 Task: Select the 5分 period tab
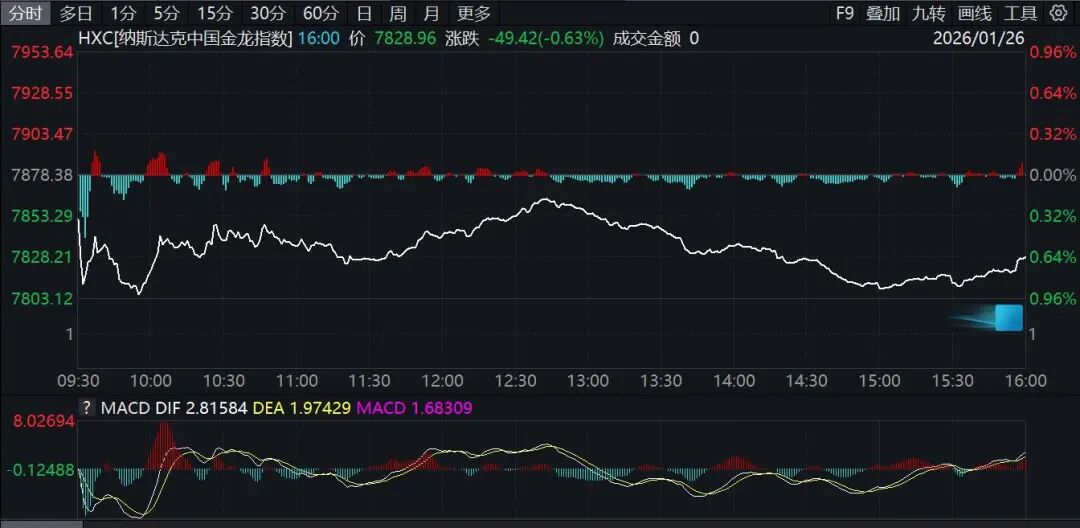(167, 13)
